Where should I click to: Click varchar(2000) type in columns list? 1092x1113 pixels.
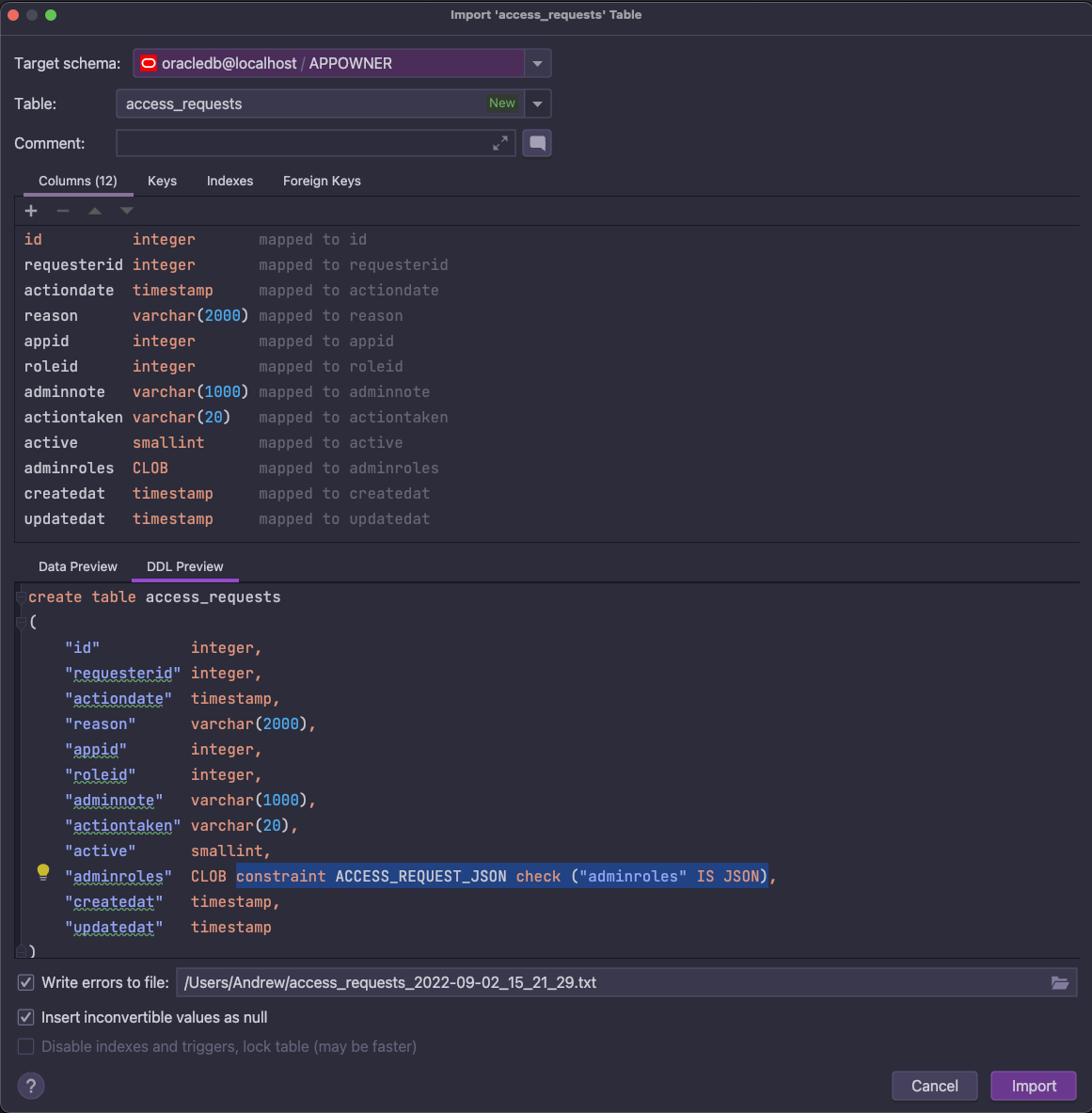(x=190, y=316)
